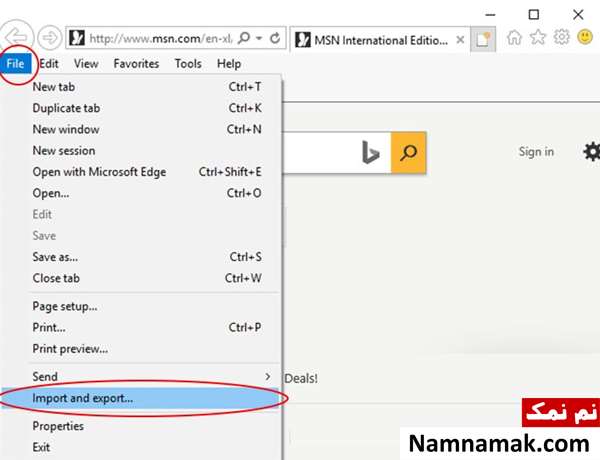Open a new tab with the new tab button
Screen dimensions: 600x460
pyautogui.click(x=483, y=39)
